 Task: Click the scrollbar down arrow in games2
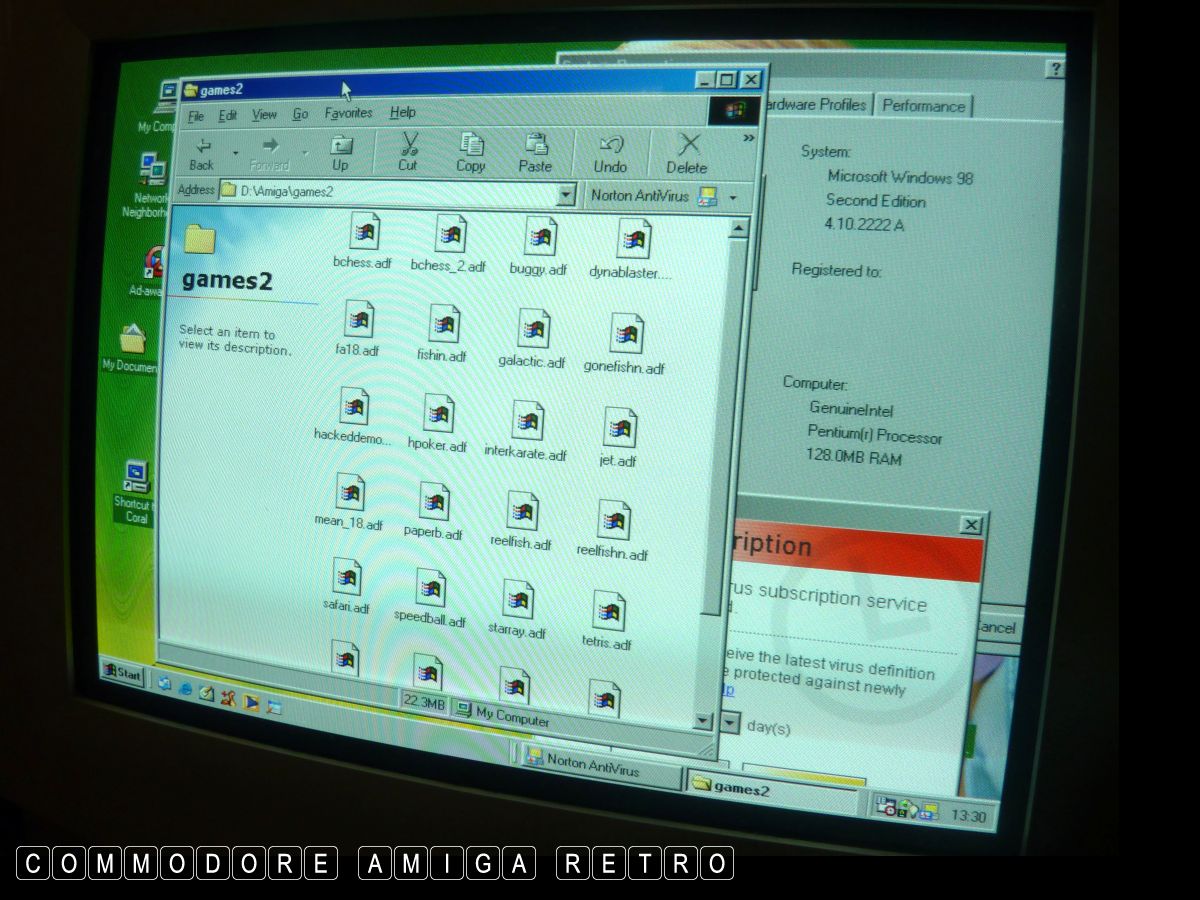pyautogui.click(x=702, y=720)
